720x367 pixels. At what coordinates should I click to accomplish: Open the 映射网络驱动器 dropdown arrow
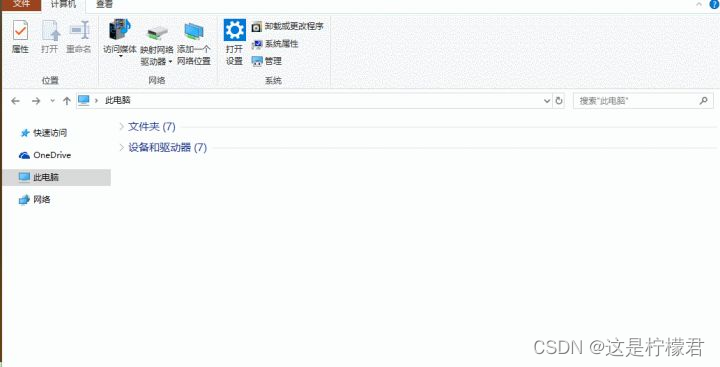(x=170, y=62)
